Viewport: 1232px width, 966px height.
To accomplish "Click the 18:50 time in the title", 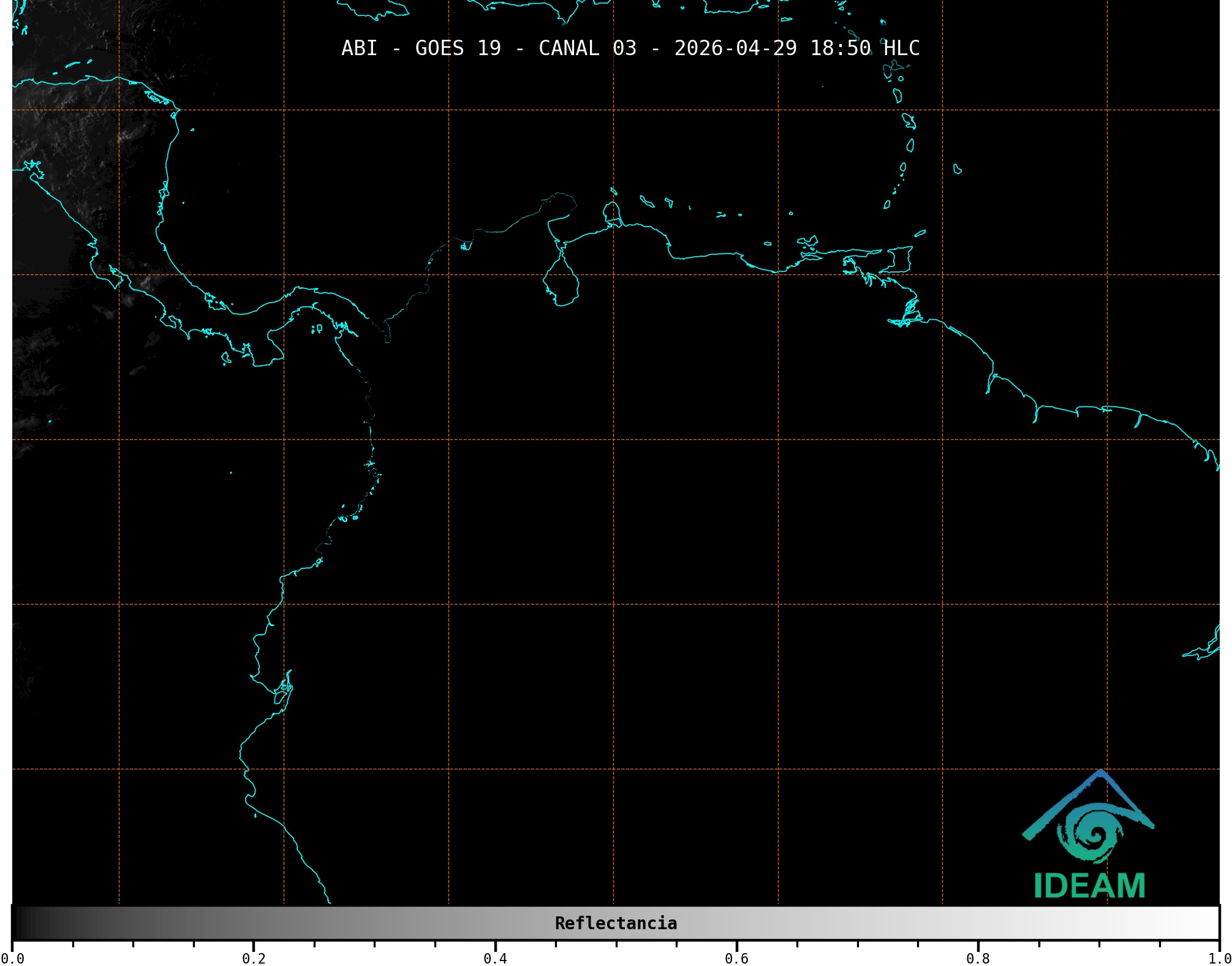I will [840, 48].
